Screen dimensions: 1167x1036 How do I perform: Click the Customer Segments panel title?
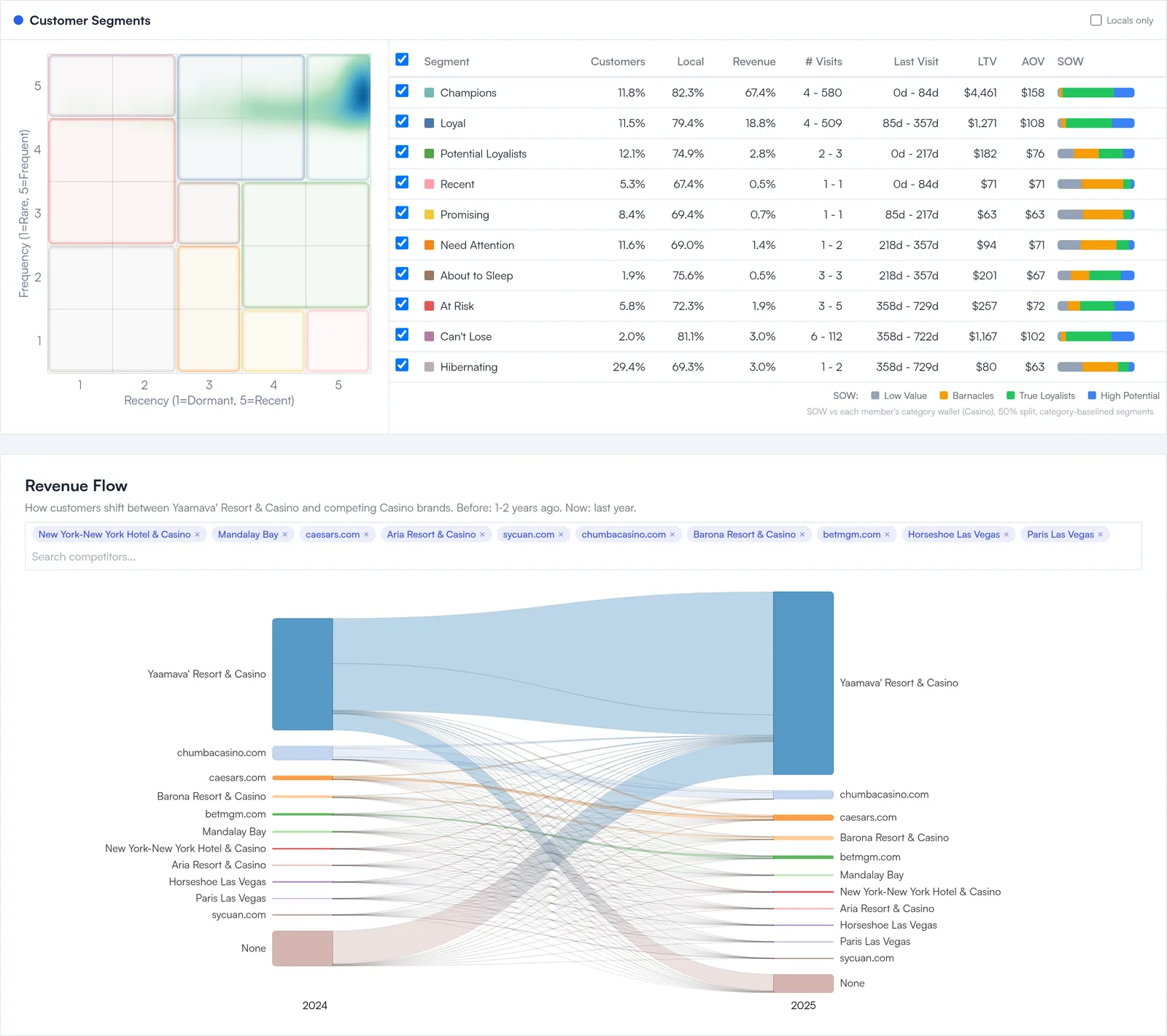pos(90,20)
